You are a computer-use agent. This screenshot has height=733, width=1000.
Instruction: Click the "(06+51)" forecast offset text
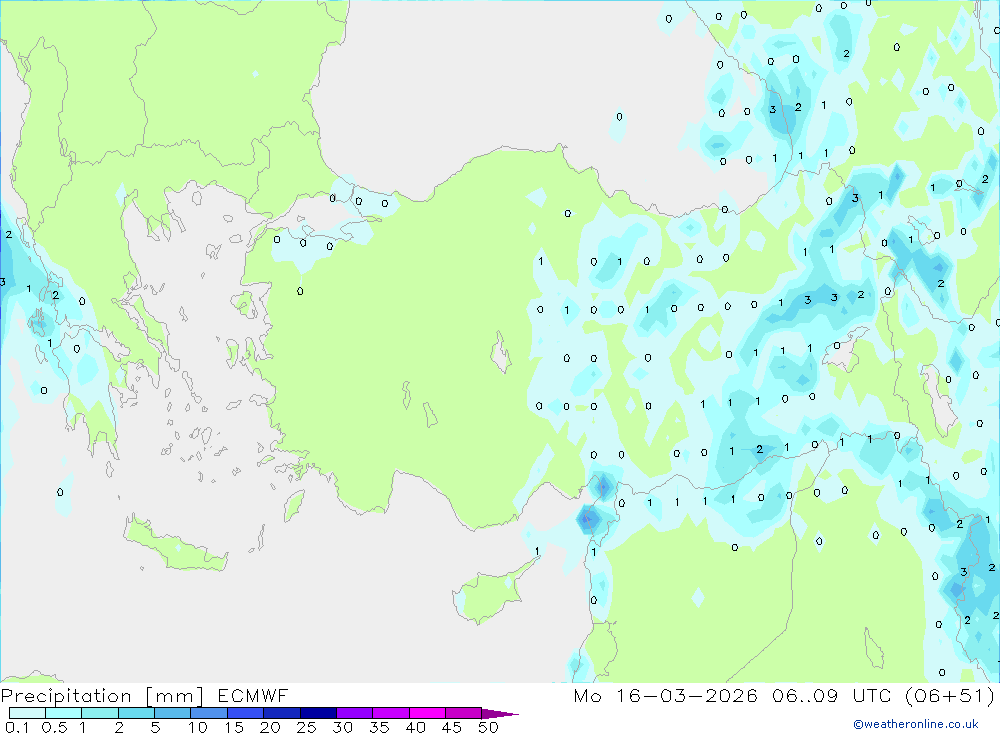tap(950, 695)
